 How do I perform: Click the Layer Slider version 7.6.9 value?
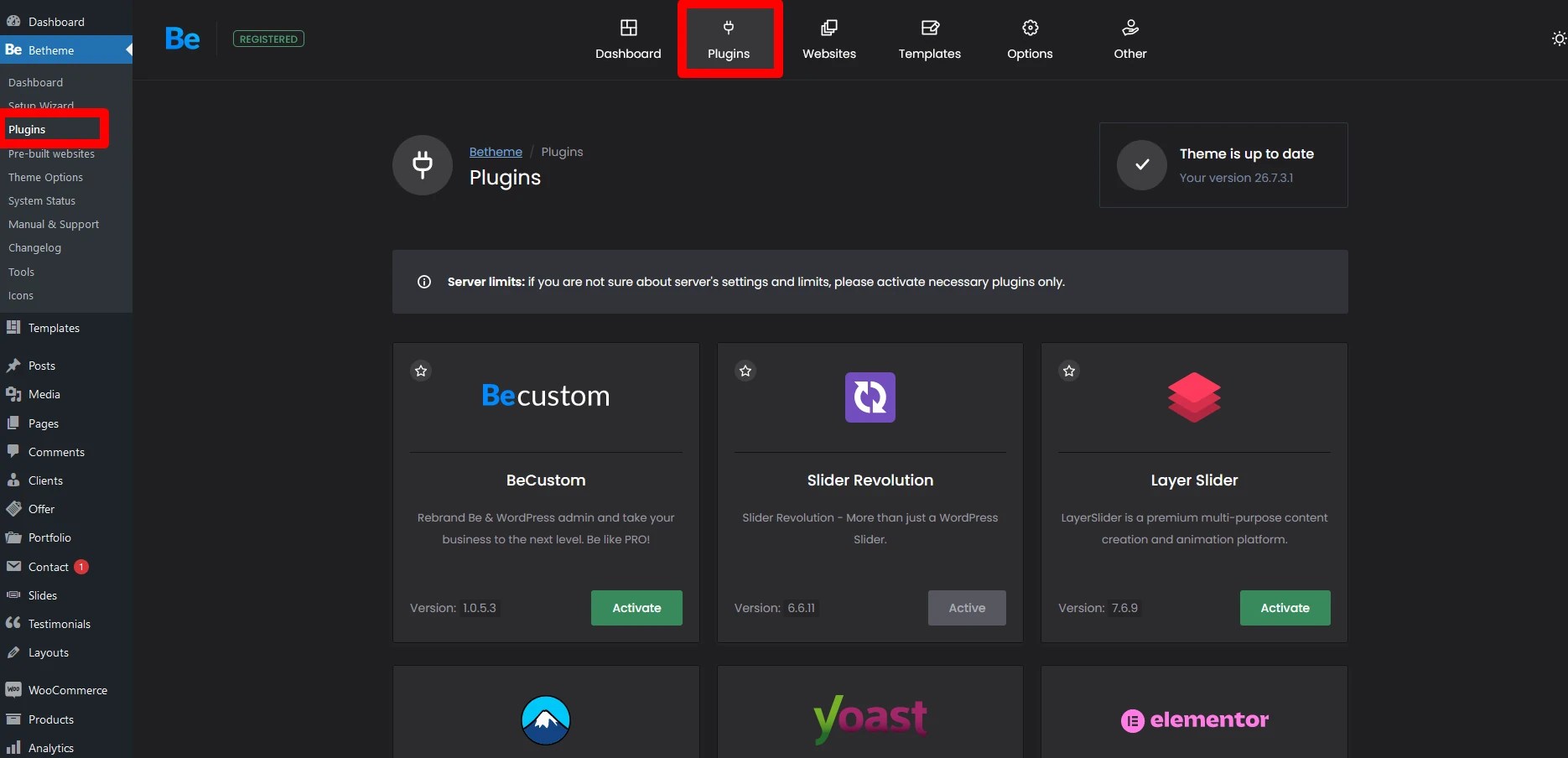click(1125, 608)
